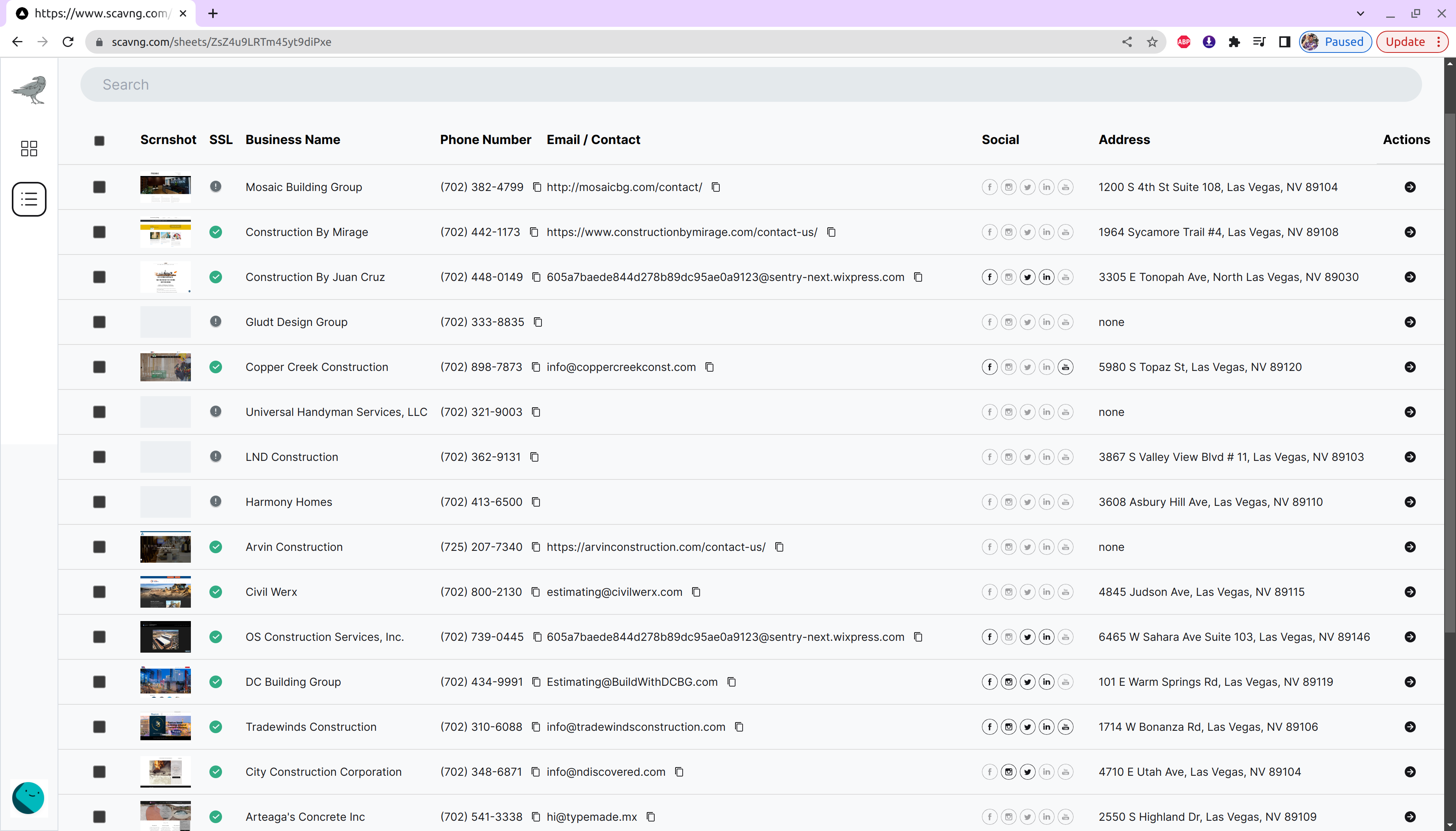Open the list view sidebar icon
Screen dimensions: 1456x831
pos(29,199)
